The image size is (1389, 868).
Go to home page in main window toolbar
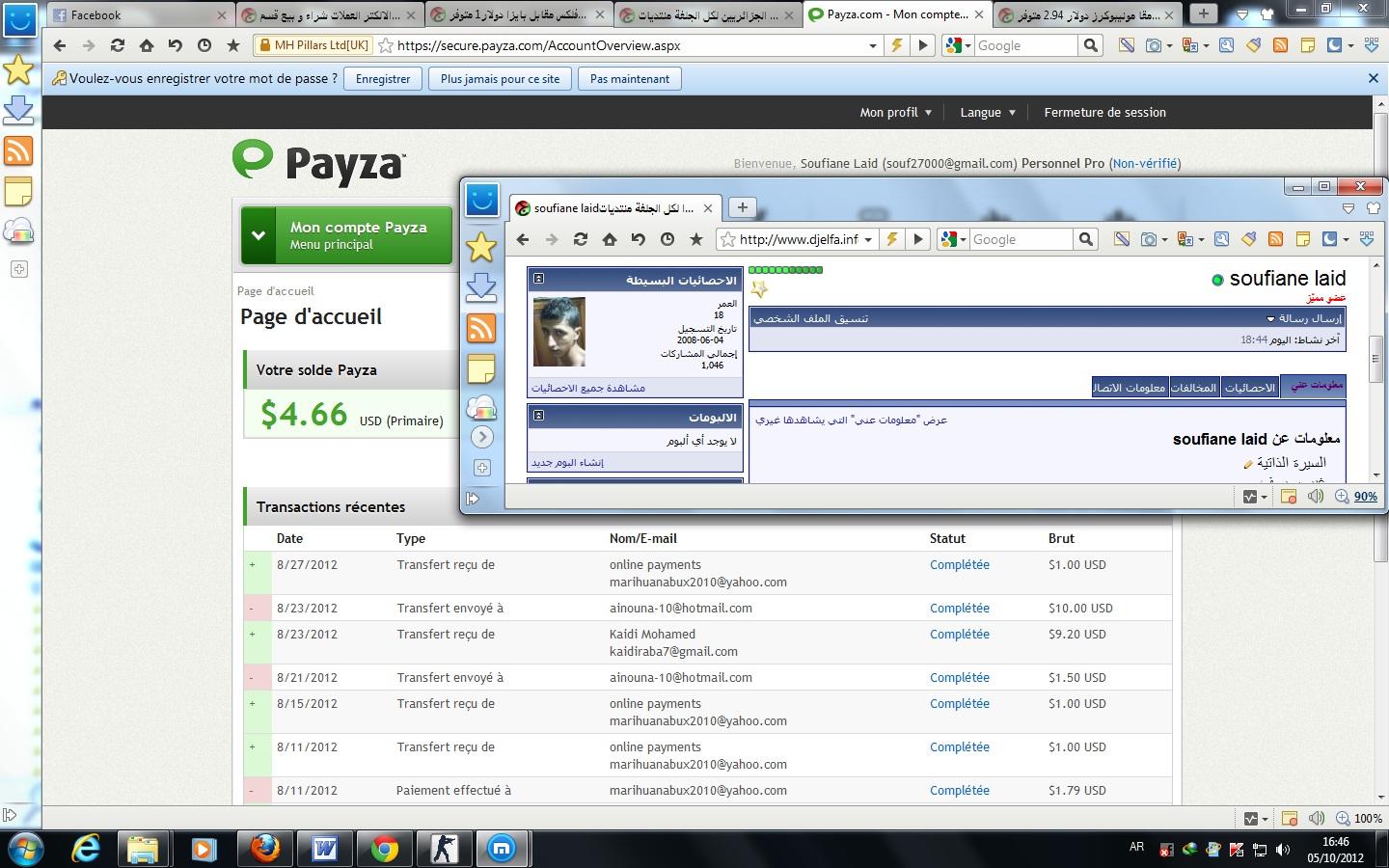click(147, 45)
